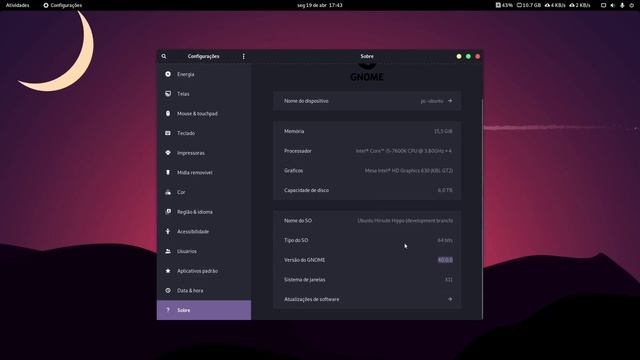Click the highlighted Versão do GNOME value

coord(445,260)
